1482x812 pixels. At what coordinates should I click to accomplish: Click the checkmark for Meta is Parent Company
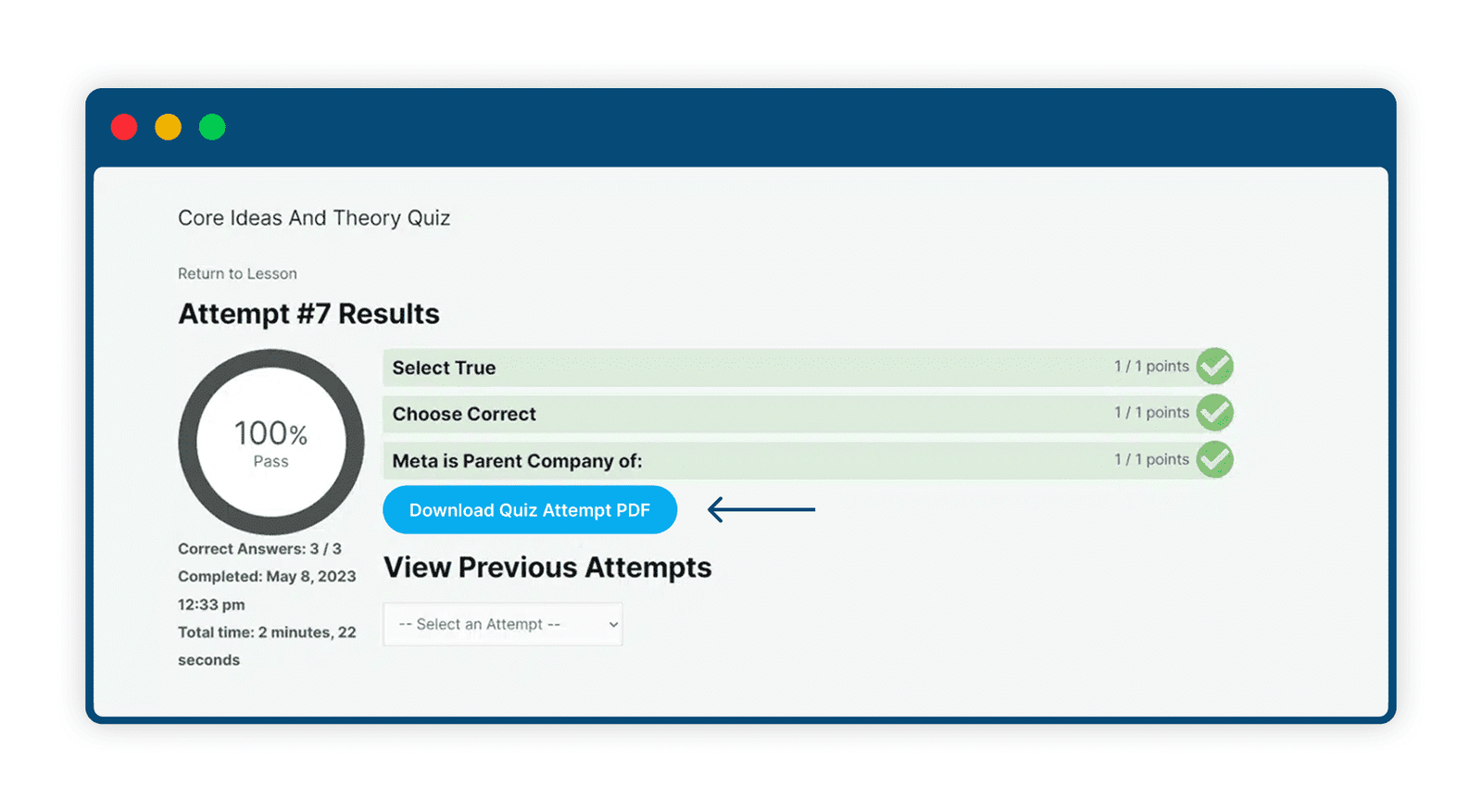click(x=1214, y=459)
